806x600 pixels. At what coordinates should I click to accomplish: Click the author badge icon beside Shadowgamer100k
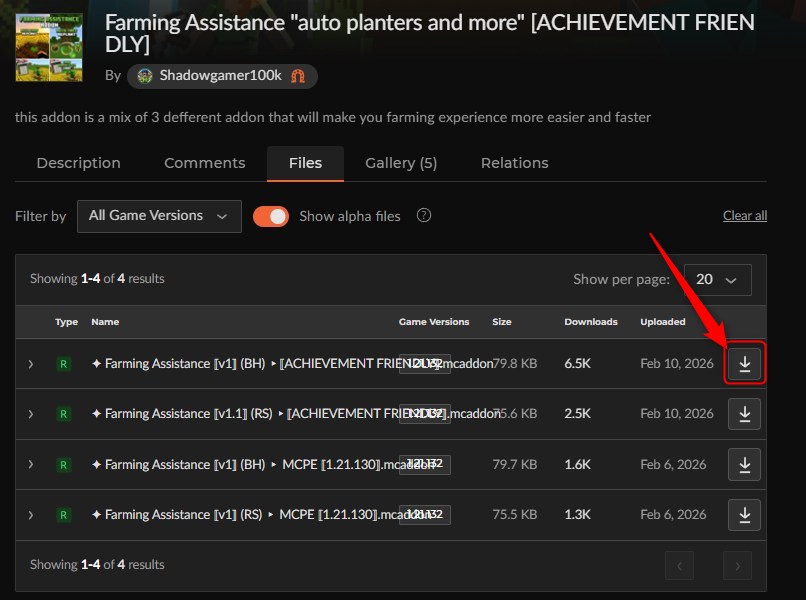coord(298,76)
